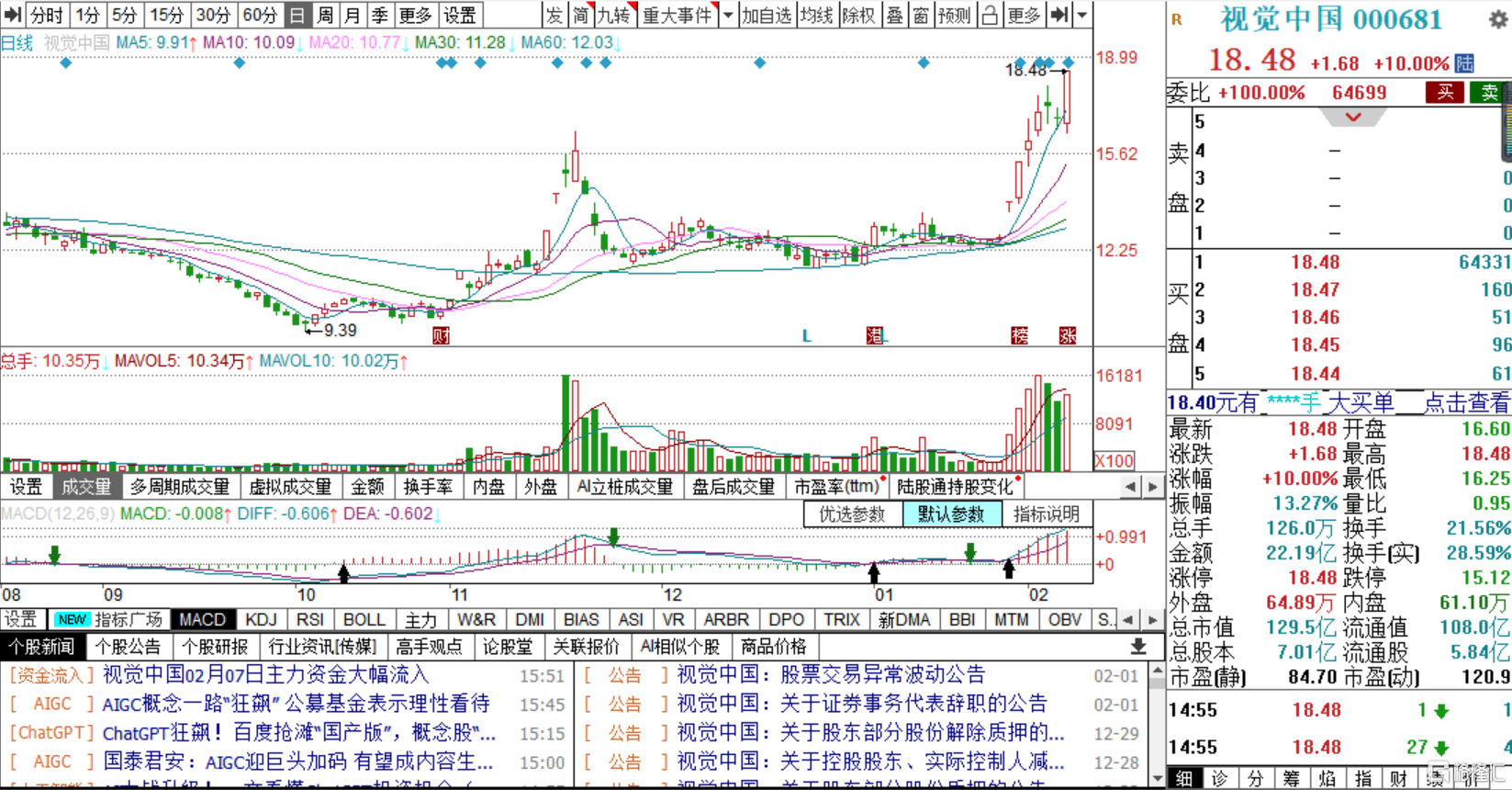Click the 预测 forecast toolbar button
This screenshot has height=790, width=1512.
click(x=955, y=15)
